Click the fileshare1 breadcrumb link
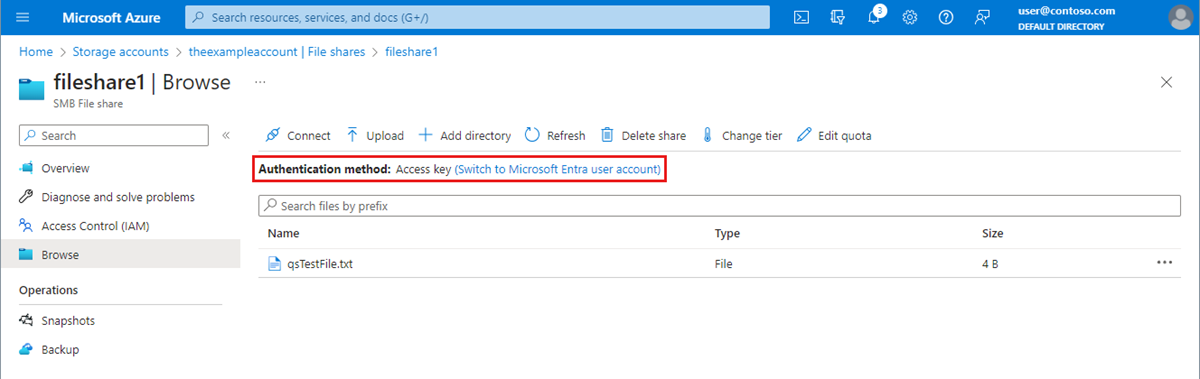The width and height of the screenshot is (1200, 379). 412,51
